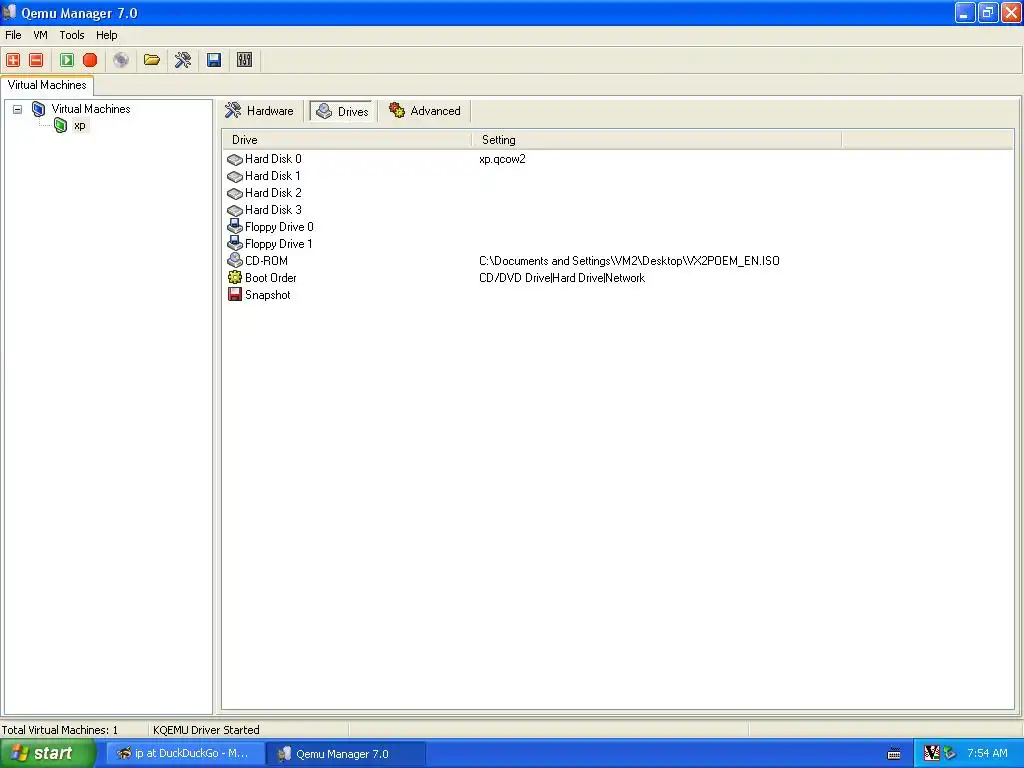Click the yellow open folder toolbar icon
This screenshot has height=768, width=1024.
(152, 60)
